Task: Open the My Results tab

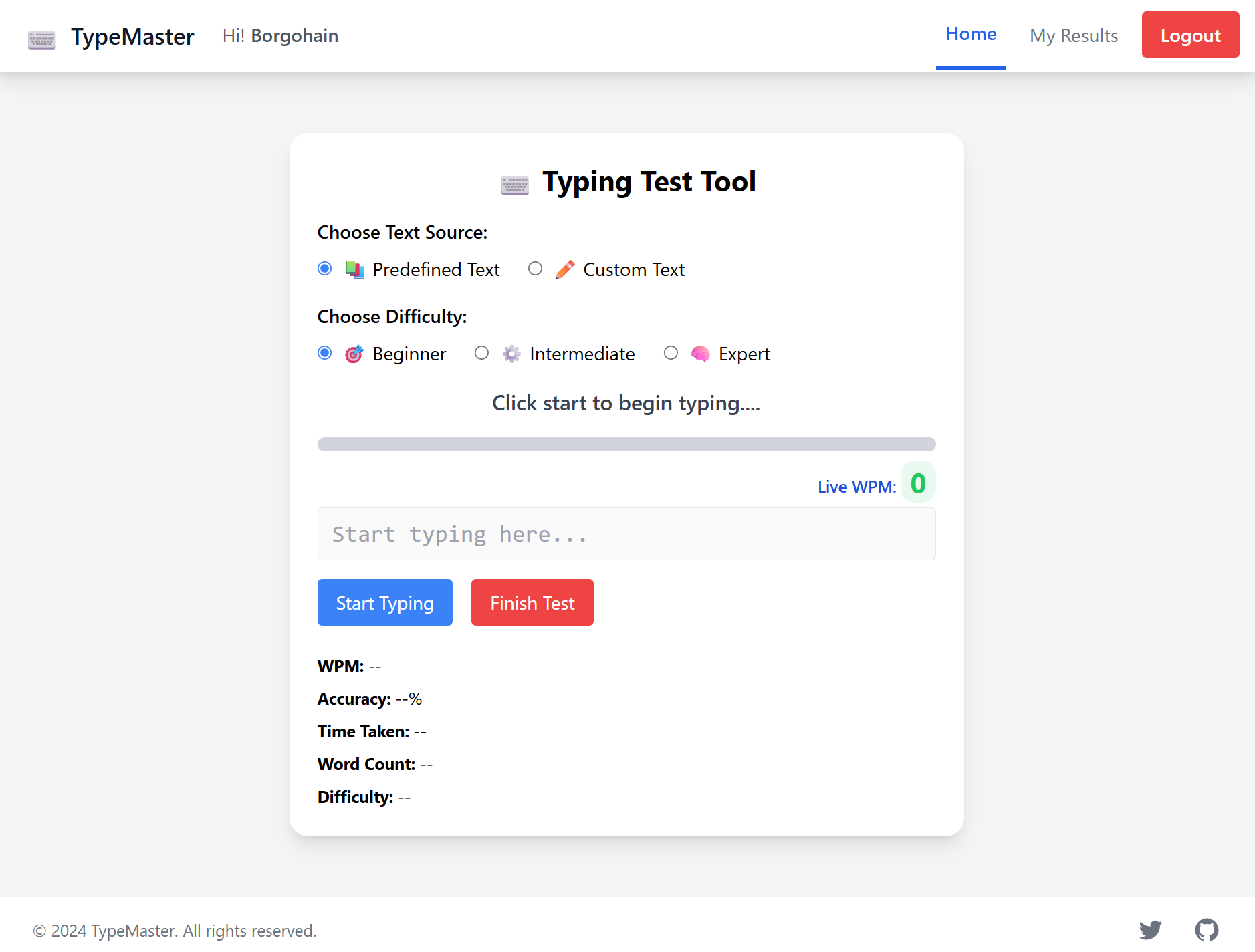Action: (1074, 36)
